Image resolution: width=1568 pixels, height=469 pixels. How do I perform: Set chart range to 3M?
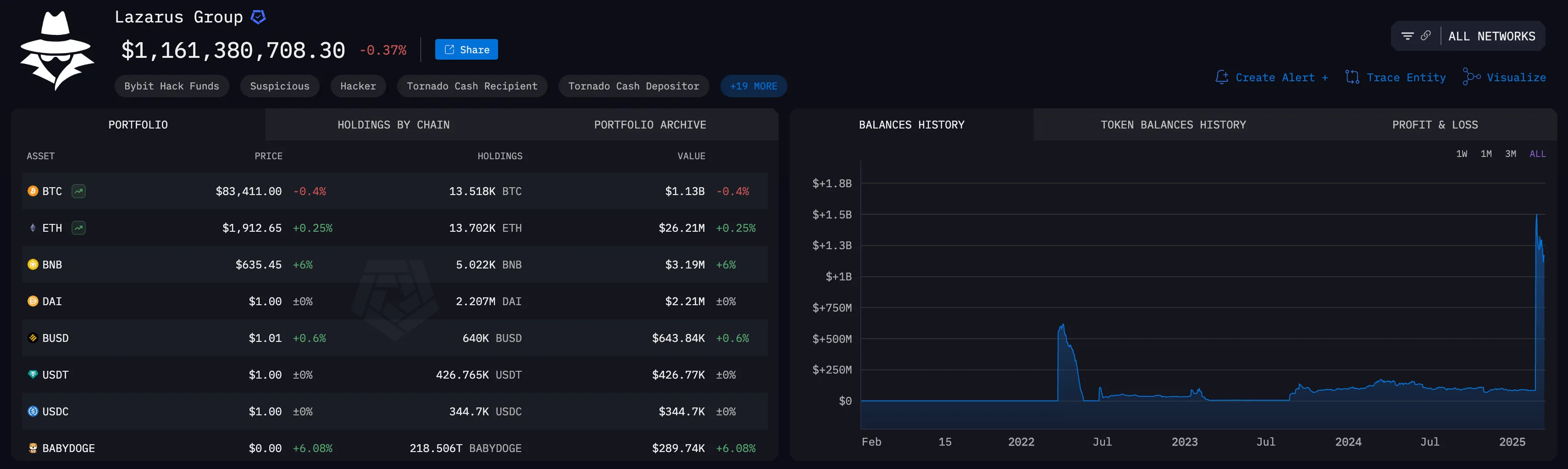pos(1510,154)
